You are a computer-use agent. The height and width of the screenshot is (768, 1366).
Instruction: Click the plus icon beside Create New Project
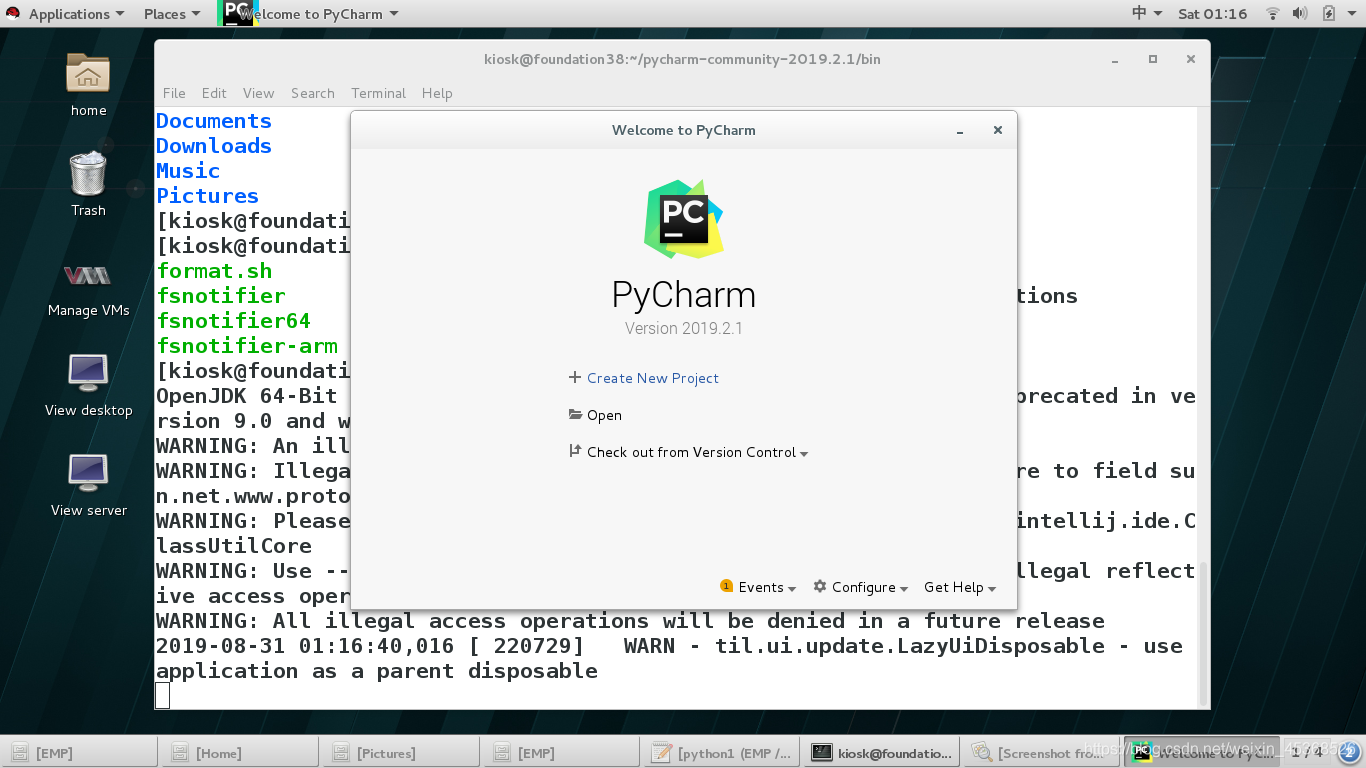575,378
